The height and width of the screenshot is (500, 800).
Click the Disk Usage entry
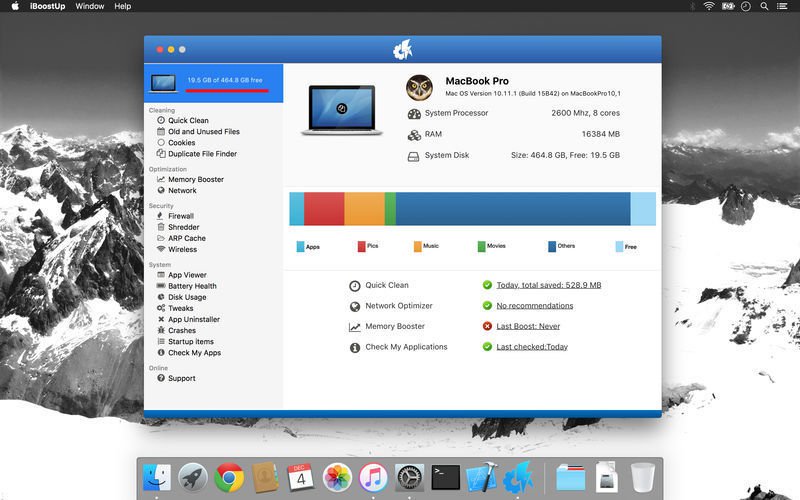[187, 297]
